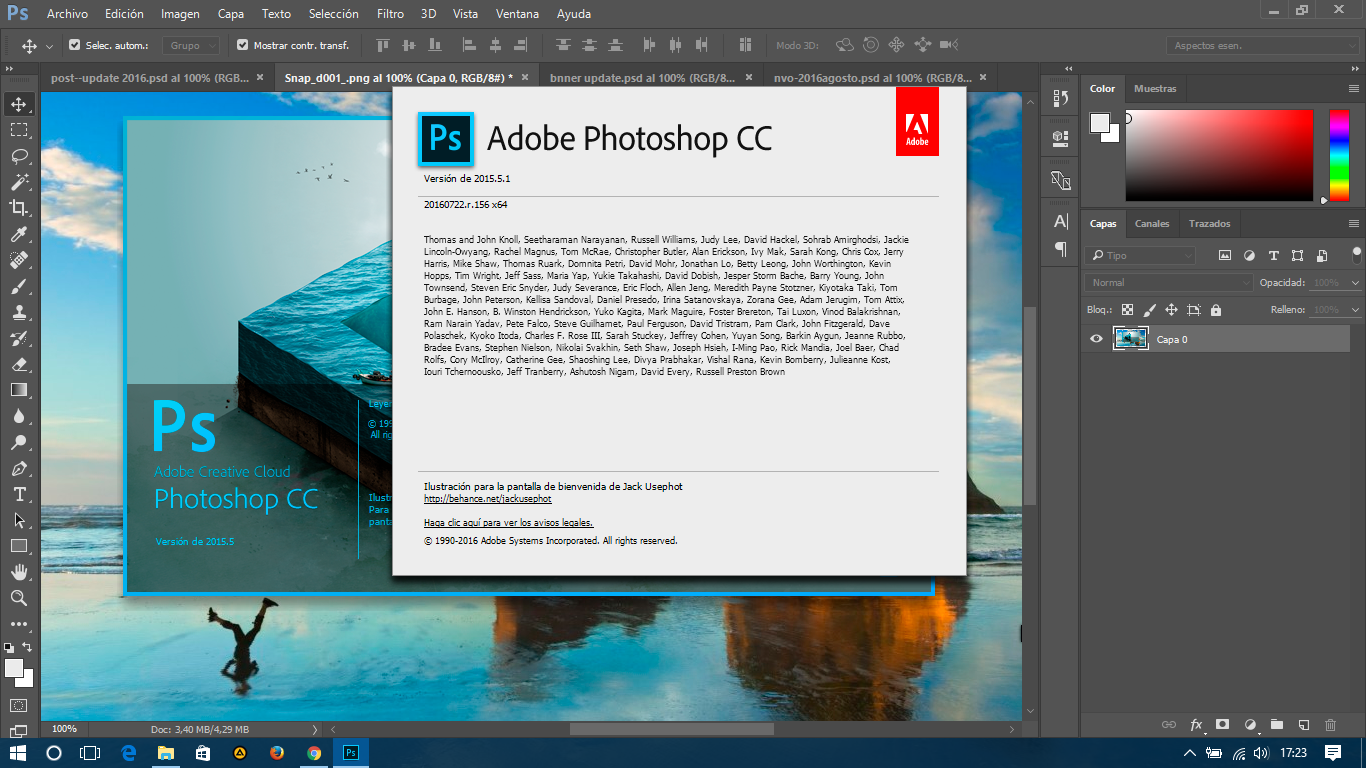Screen dimensions: 1366x768
Task: Switch to the Canales tab
Action: [x=1152, y=224]
